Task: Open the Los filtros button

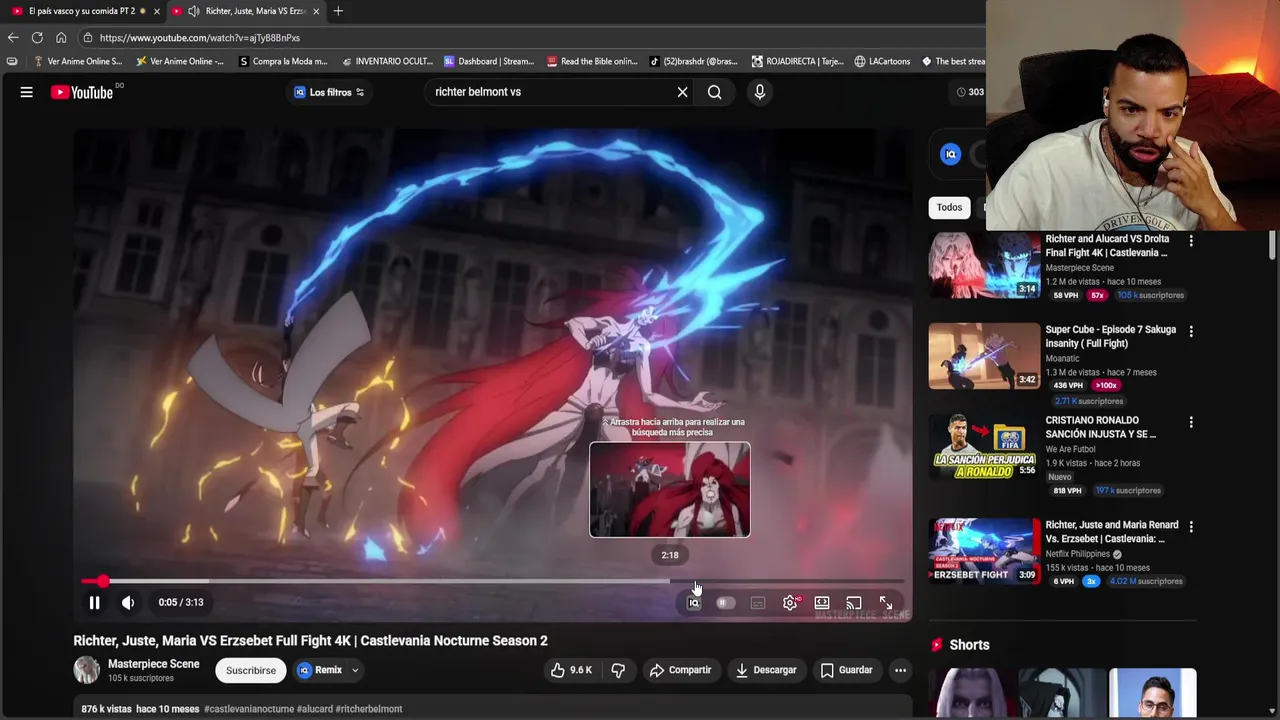Action: 329,92
